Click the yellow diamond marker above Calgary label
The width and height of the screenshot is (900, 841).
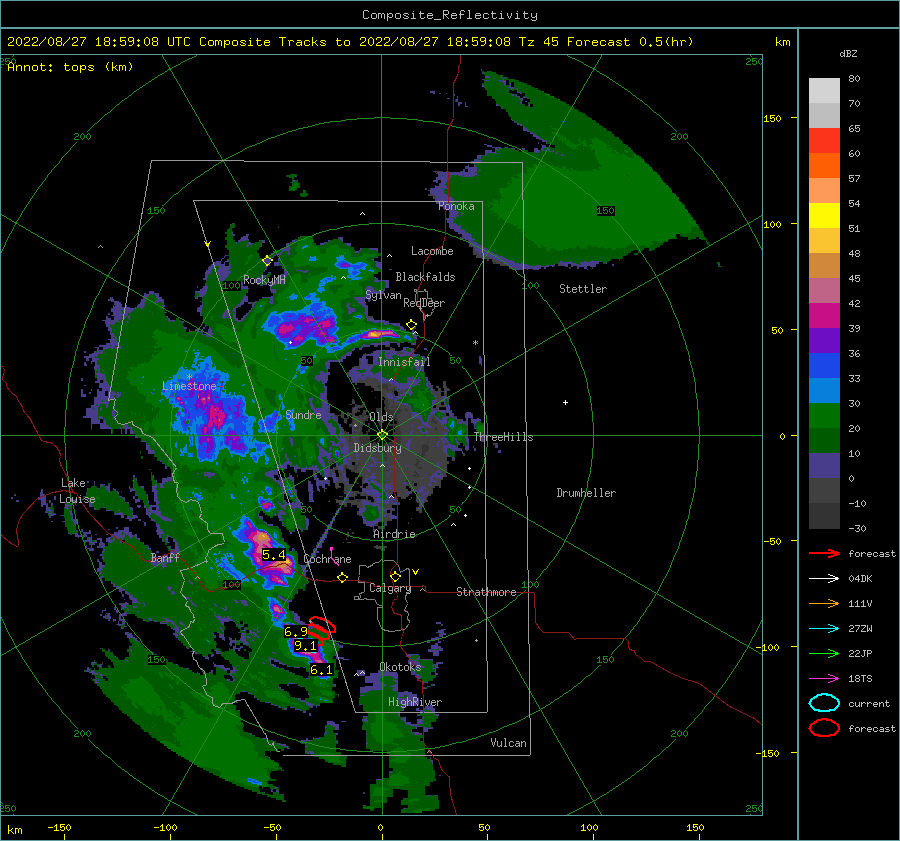pos(395,576)
